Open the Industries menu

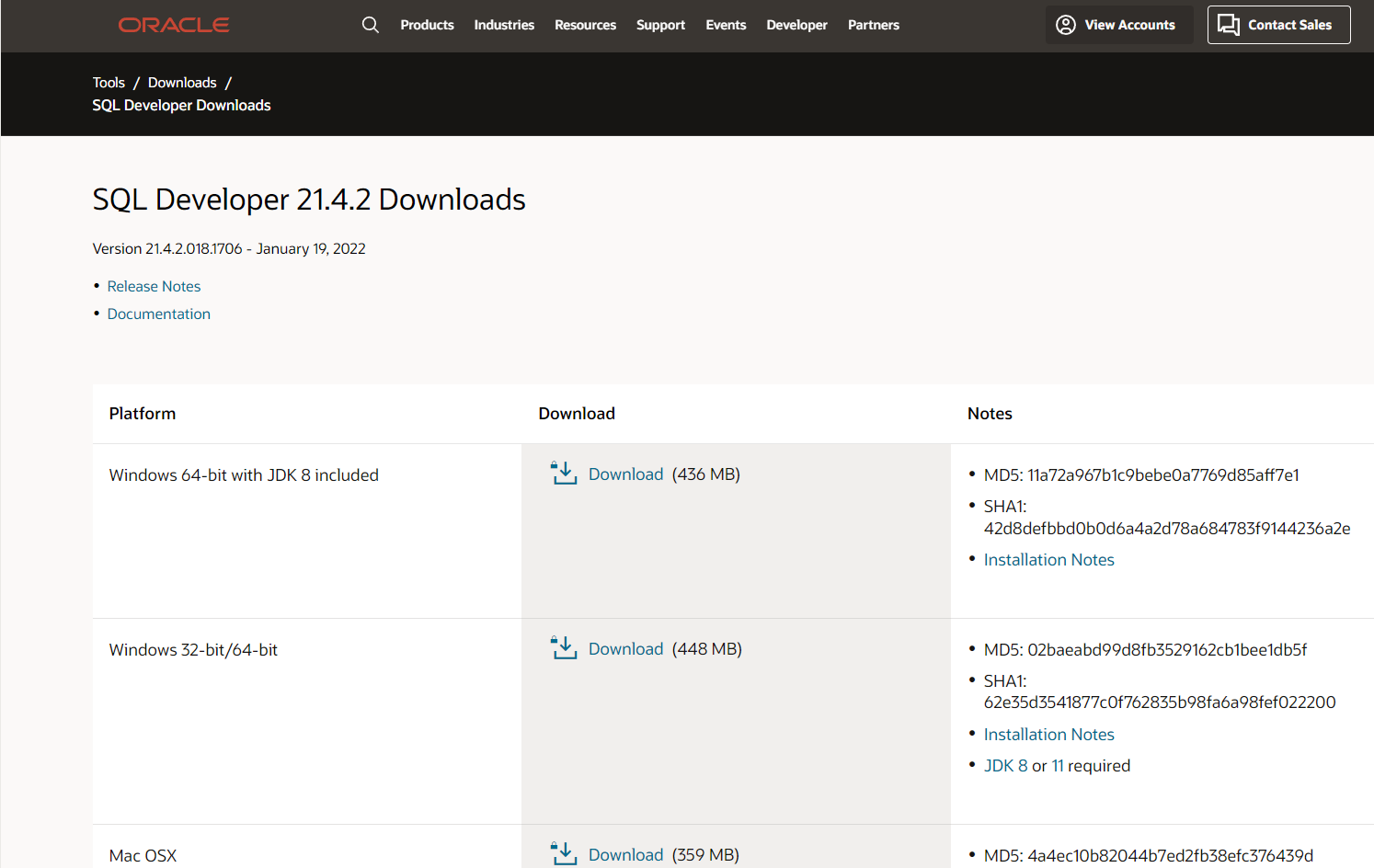(504, 25)
